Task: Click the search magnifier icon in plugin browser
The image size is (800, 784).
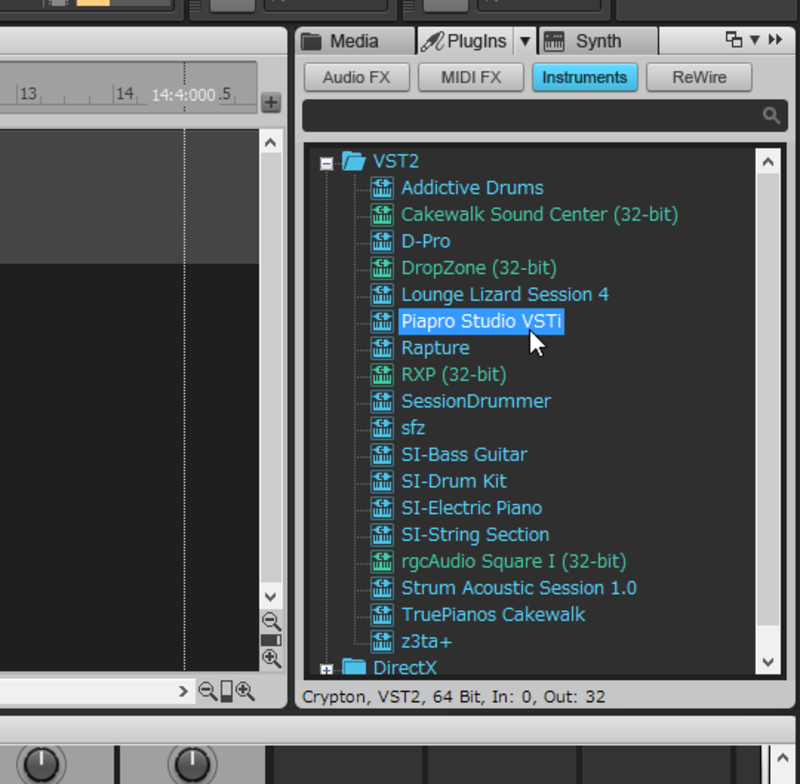Action: click(x=771, y=116)
